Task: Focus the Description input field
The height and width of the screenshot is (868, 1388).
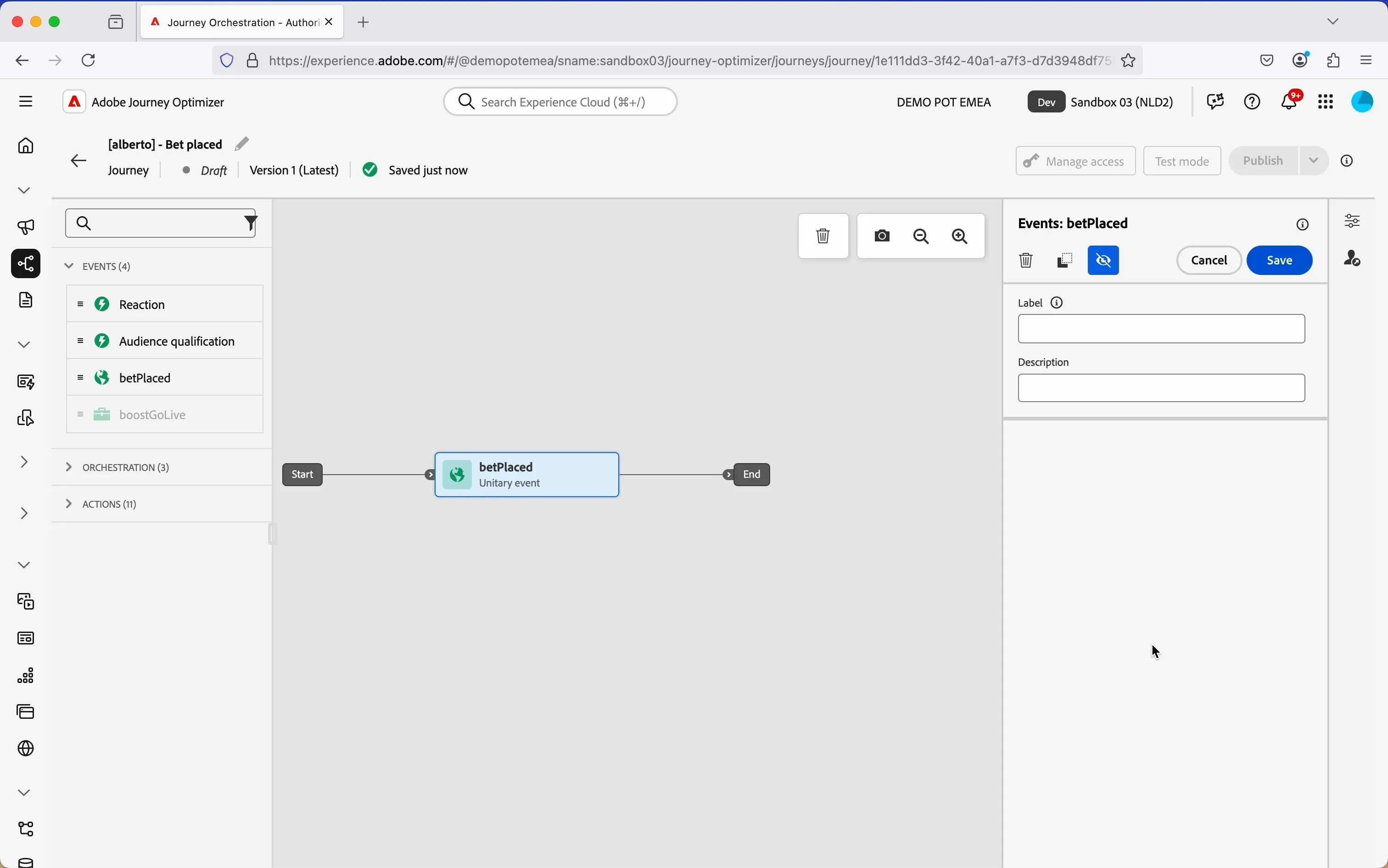Action: click(1161, 388)
